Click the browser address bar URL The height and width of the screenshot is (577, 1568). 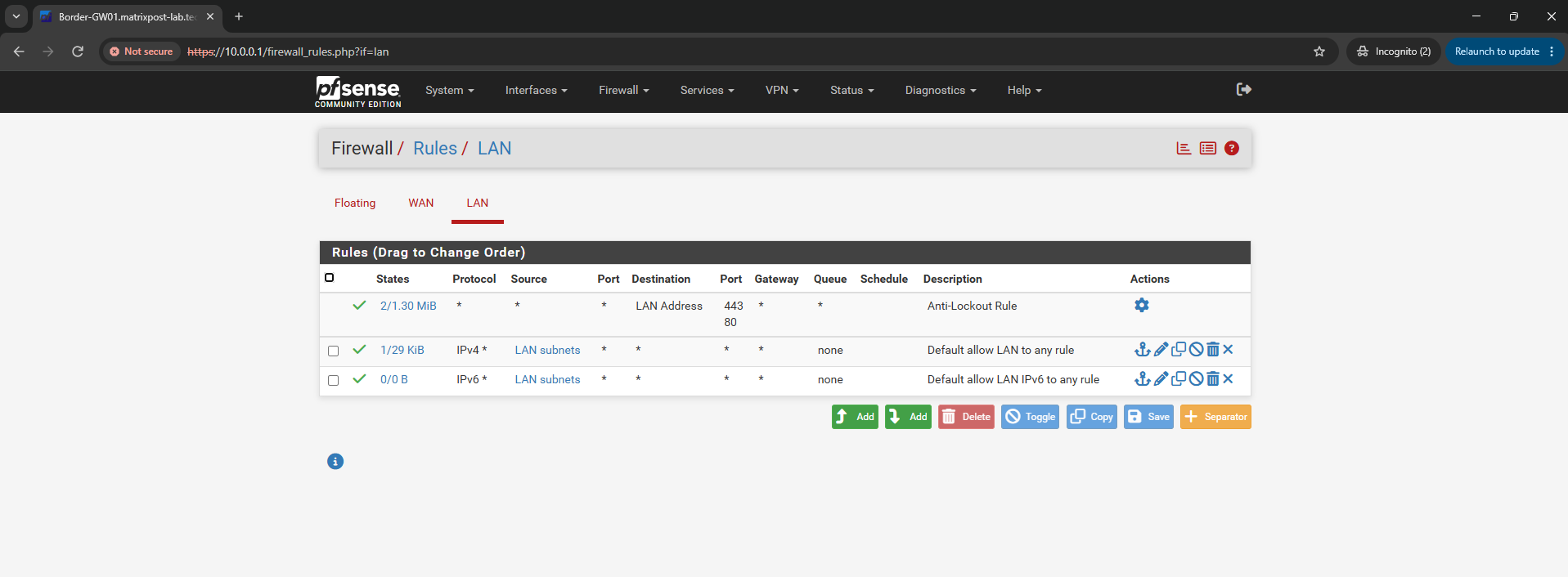(x=288, y=51)
